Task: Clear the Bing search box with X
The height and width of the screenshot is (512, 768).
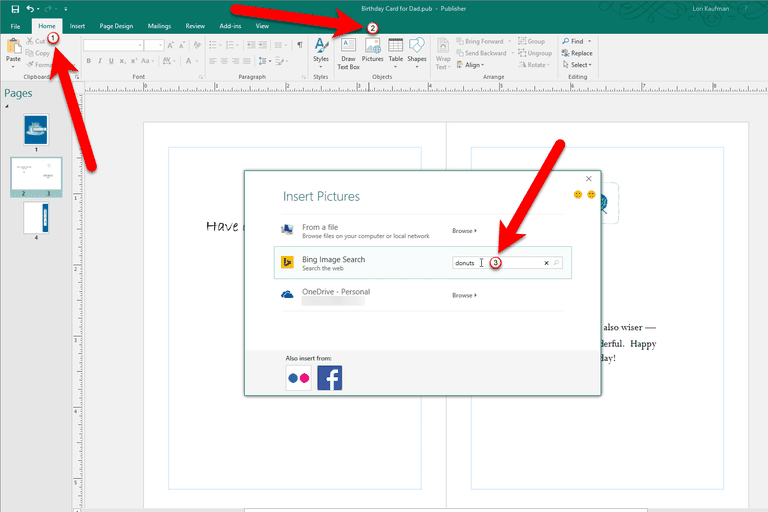Action: click(x=547, y=263)
